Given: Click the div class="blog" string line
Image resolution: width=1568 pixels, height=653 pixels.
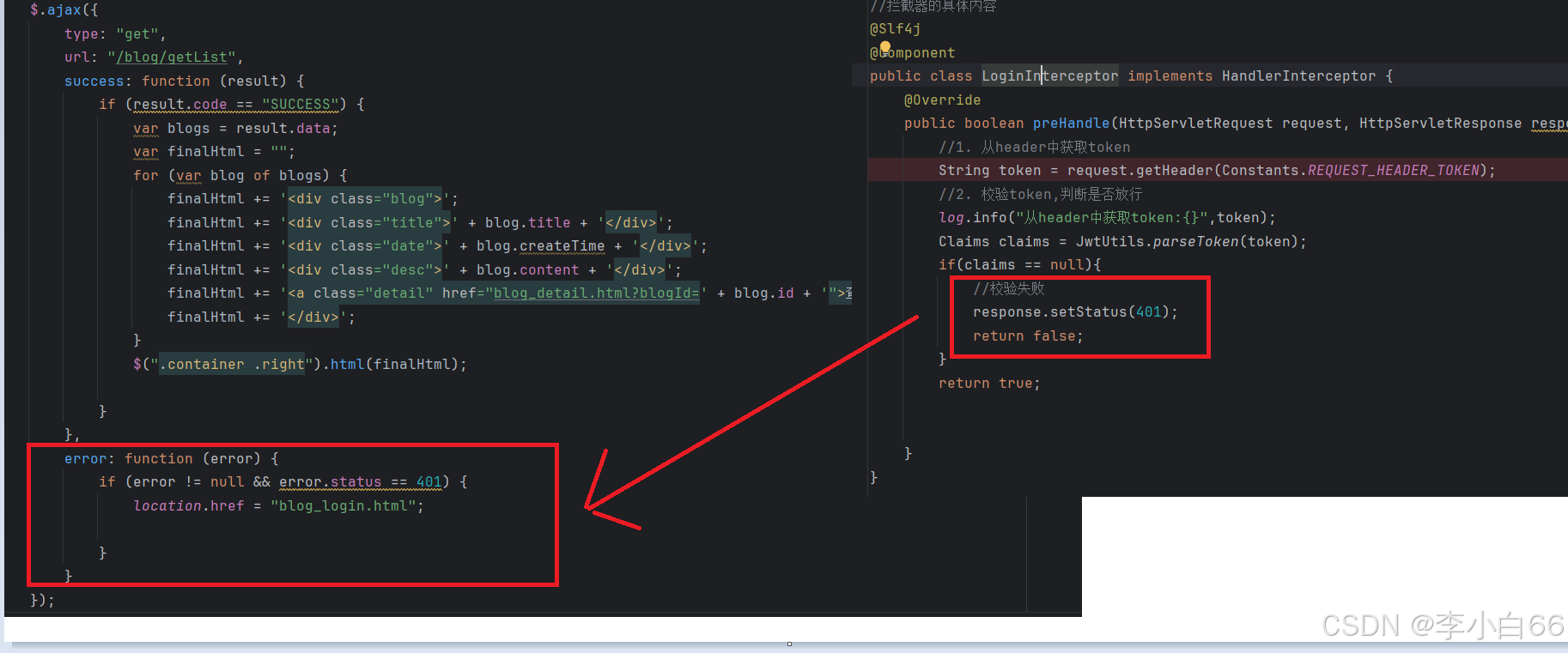Looking at the screenshot, I should pyautogui.click(x=313, y=199).
